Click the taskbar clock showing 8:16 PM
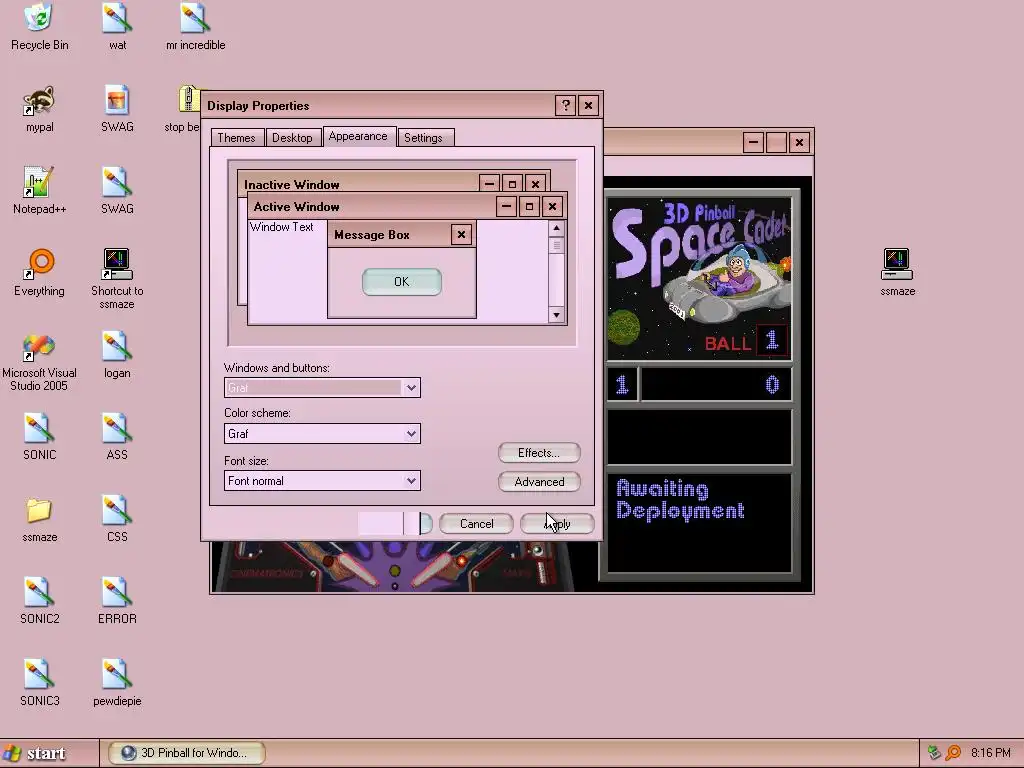Image resolution: width=1024 pixels, height=768 pixels. 990,752
